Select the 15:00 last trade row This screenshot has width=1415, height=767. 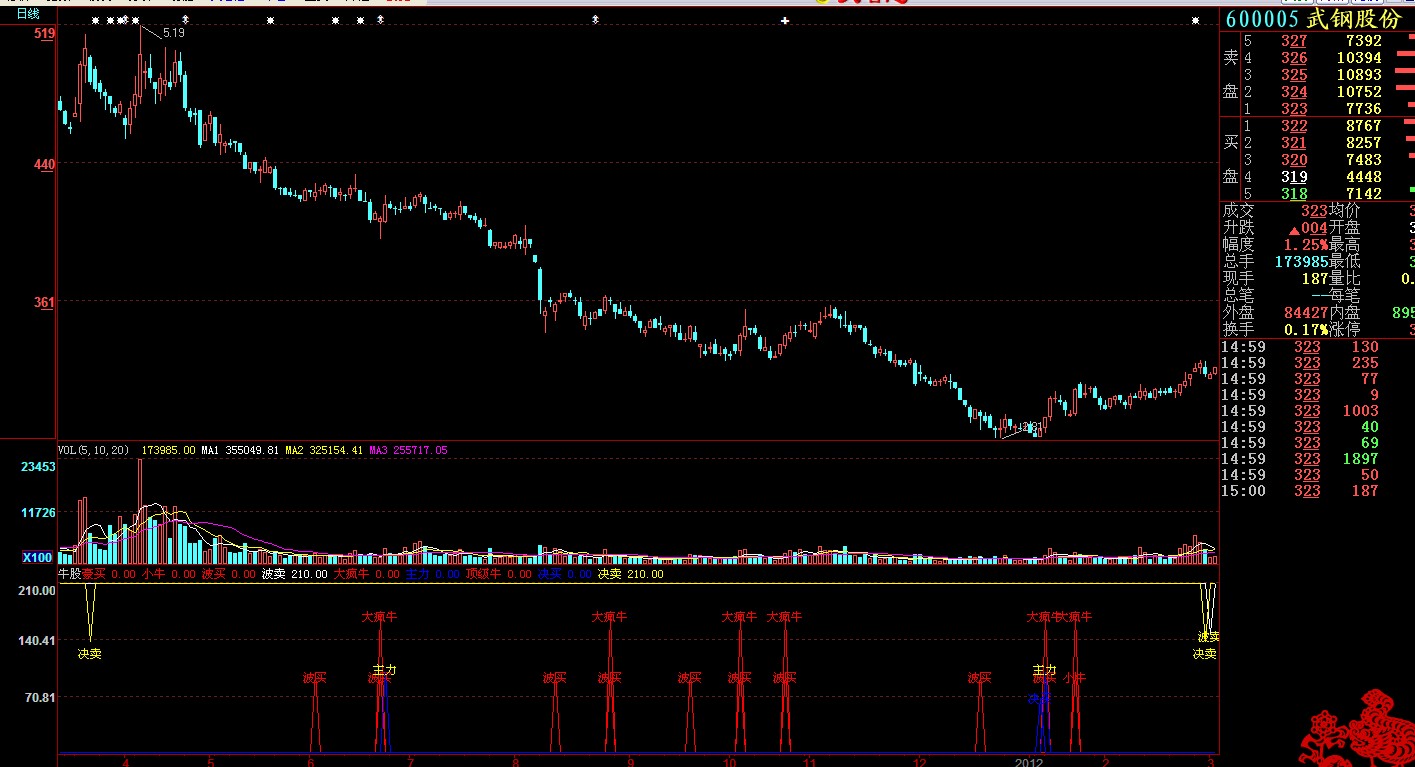coord(1300,491)
